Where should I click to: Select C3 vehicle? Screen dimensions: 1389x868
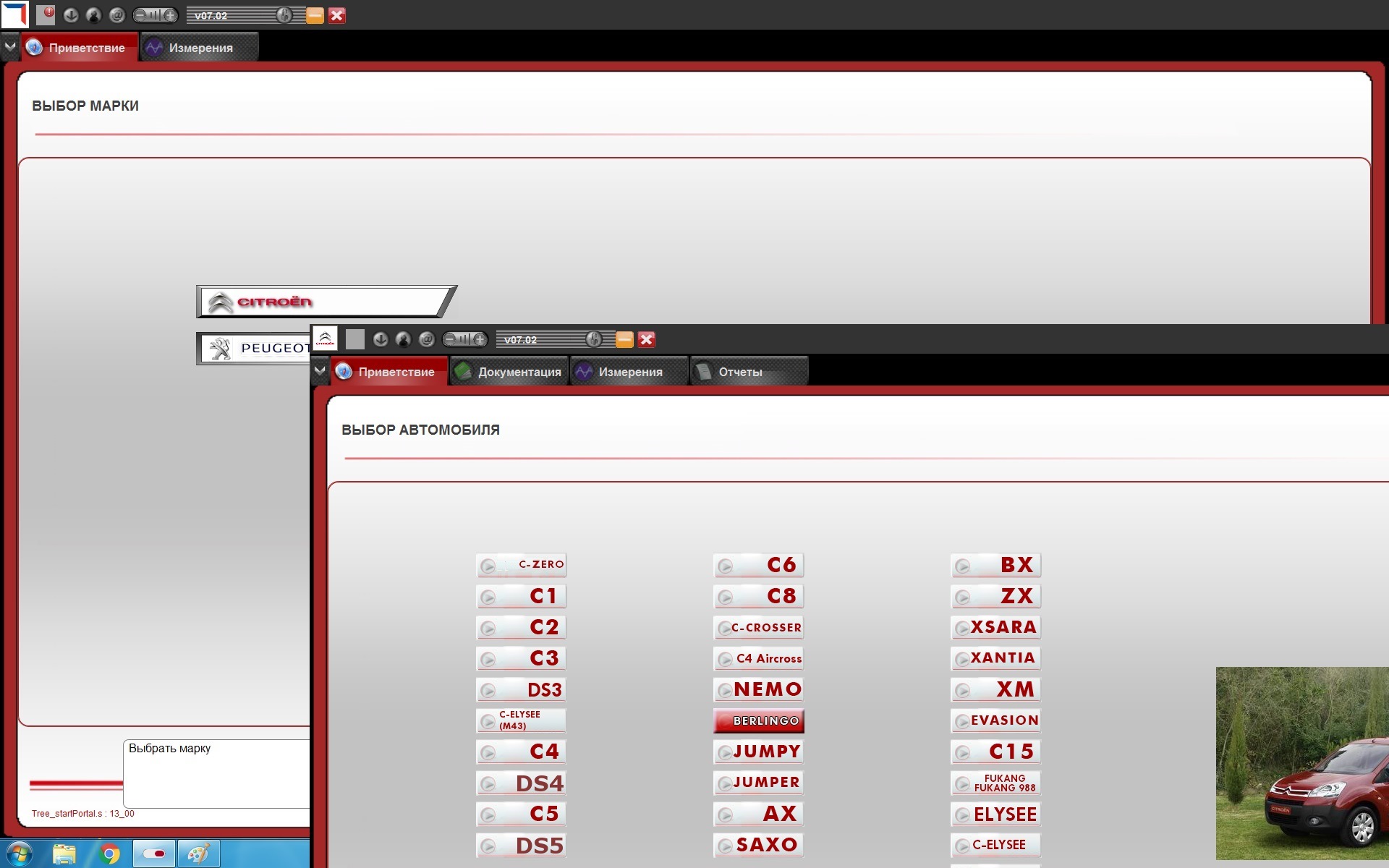tap(521, 658)
